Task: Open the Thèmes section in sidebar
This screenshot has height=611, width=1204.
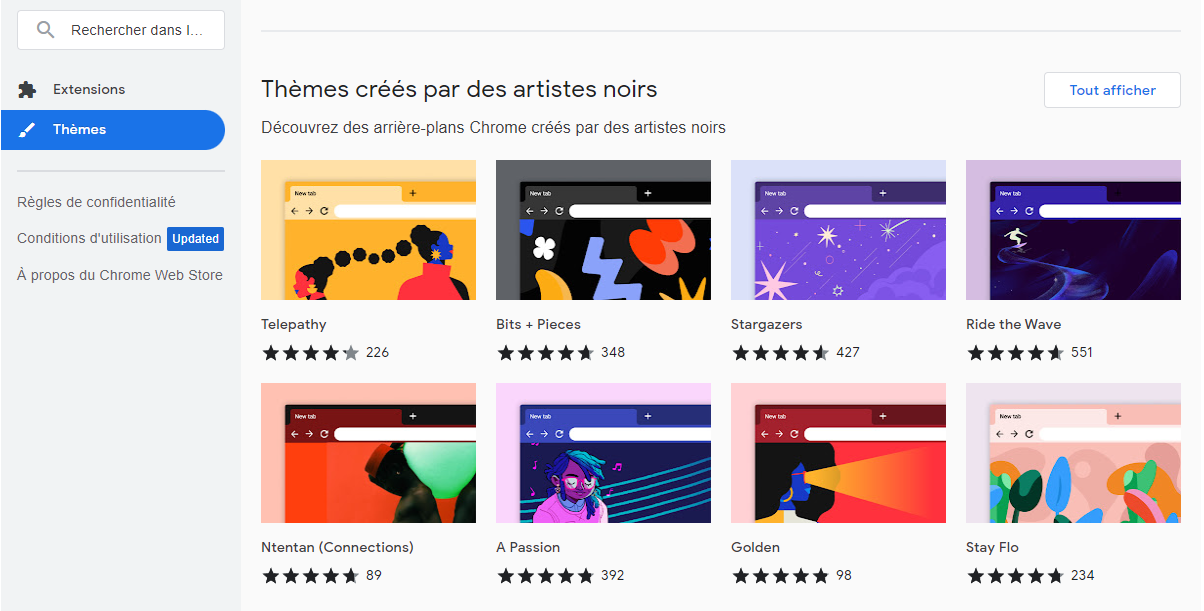Action: pos(113,130)
